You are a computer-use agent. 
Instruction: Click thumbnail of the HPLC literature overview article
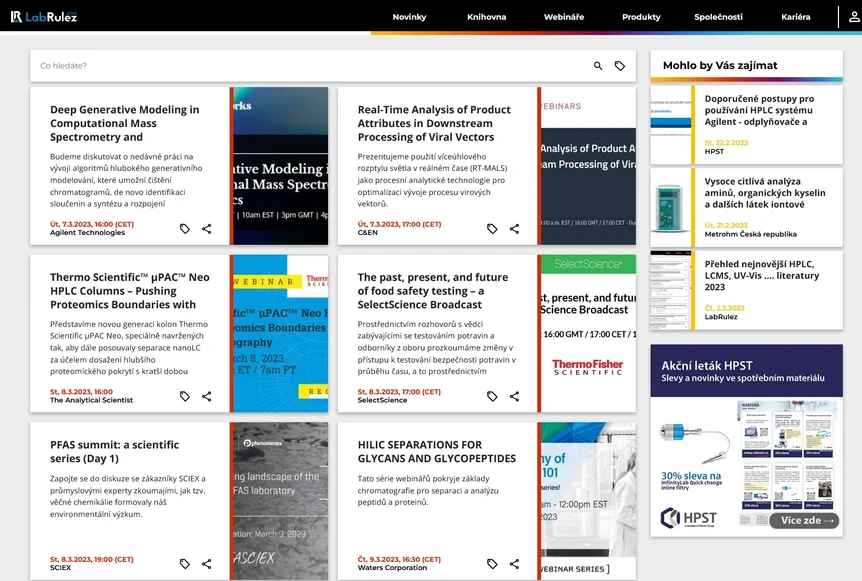(x=671, y=291)
